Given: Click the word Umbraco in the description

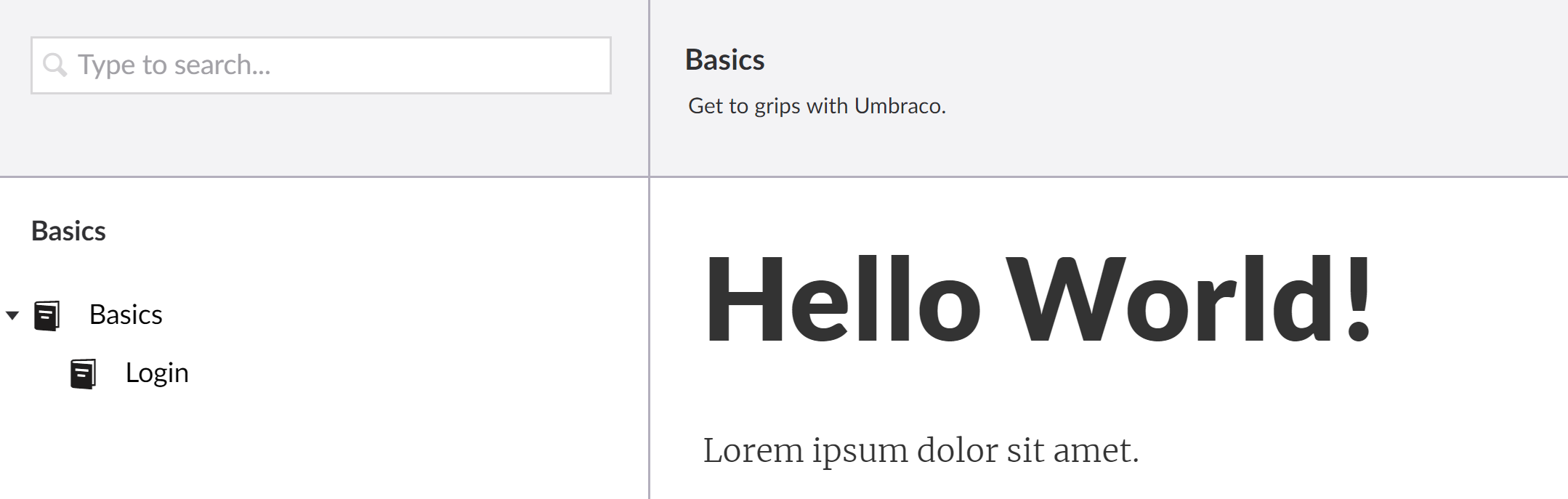Looking at the screenshot, I should coord(900,106).
